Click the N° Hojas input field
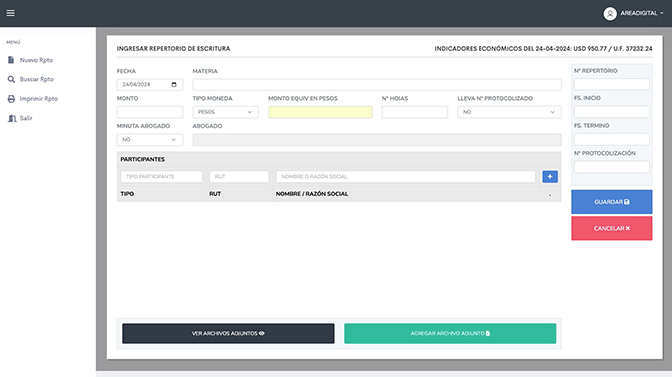672x377 pixels. click(x=414, y=112)
